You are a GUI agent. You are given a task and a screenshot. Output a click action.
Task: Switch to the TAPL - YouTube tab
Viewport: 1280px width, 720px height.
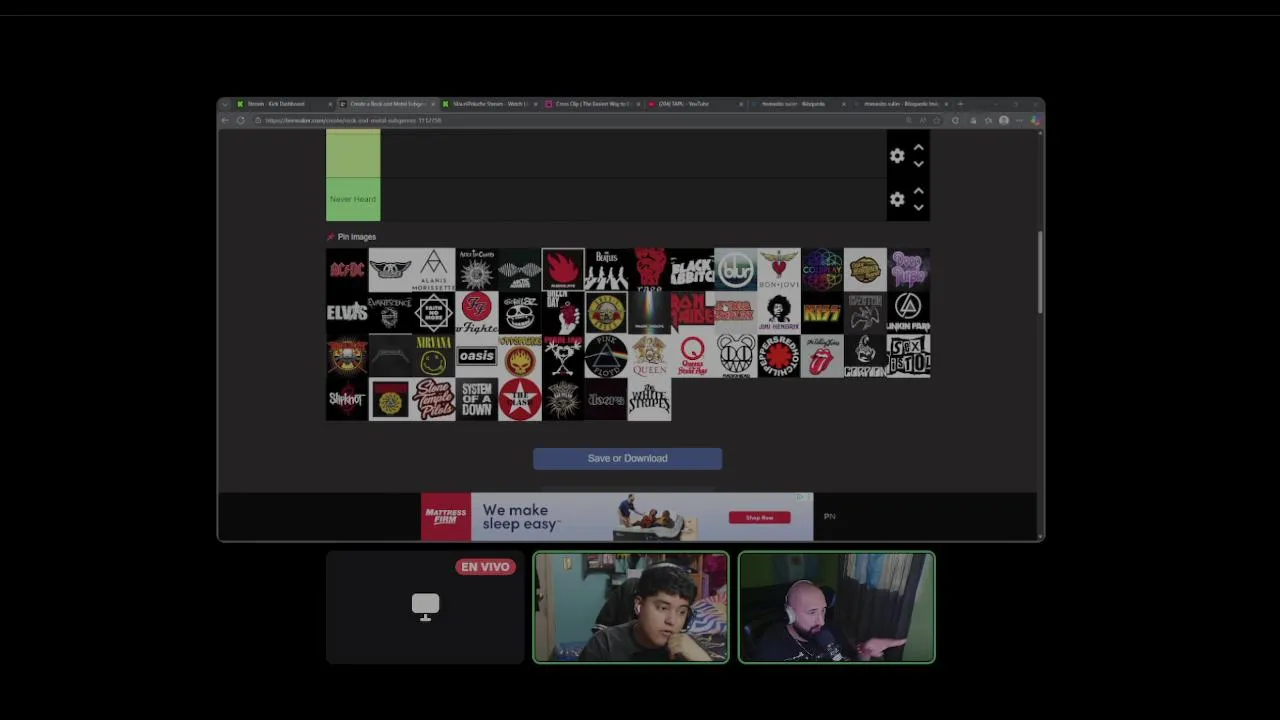pos(695,104)
